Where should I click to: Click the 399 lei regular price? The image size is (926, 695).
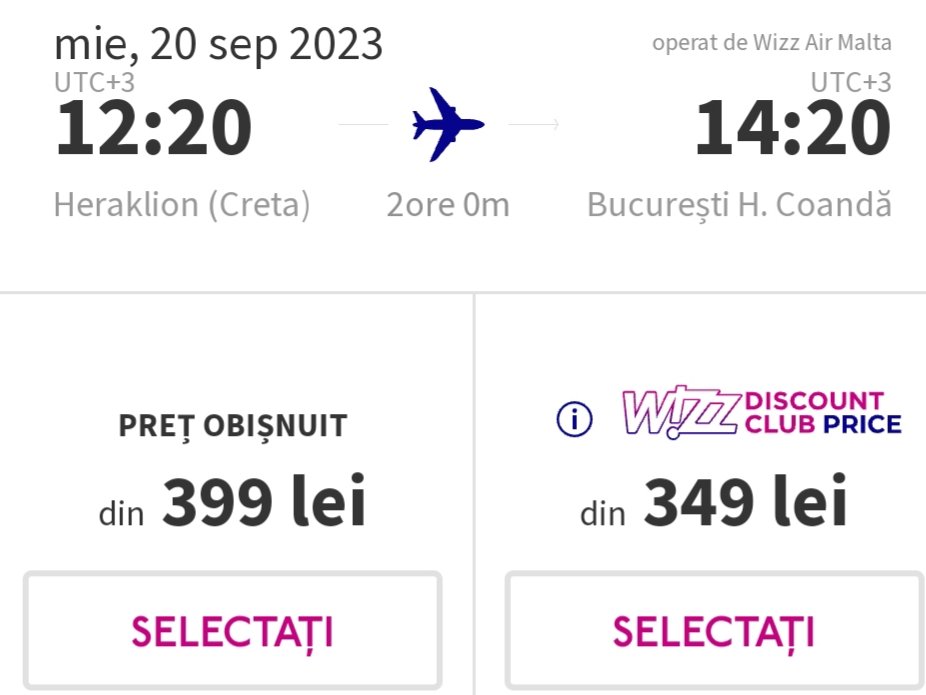pos(264,503)
